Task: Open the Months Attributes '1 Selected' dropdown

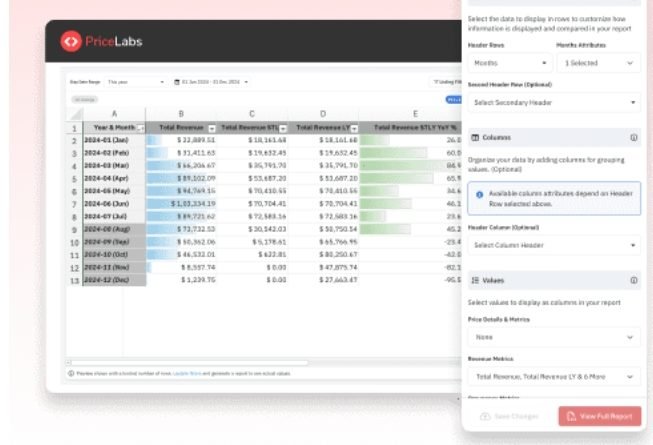Action: click(x=597, y=63)
